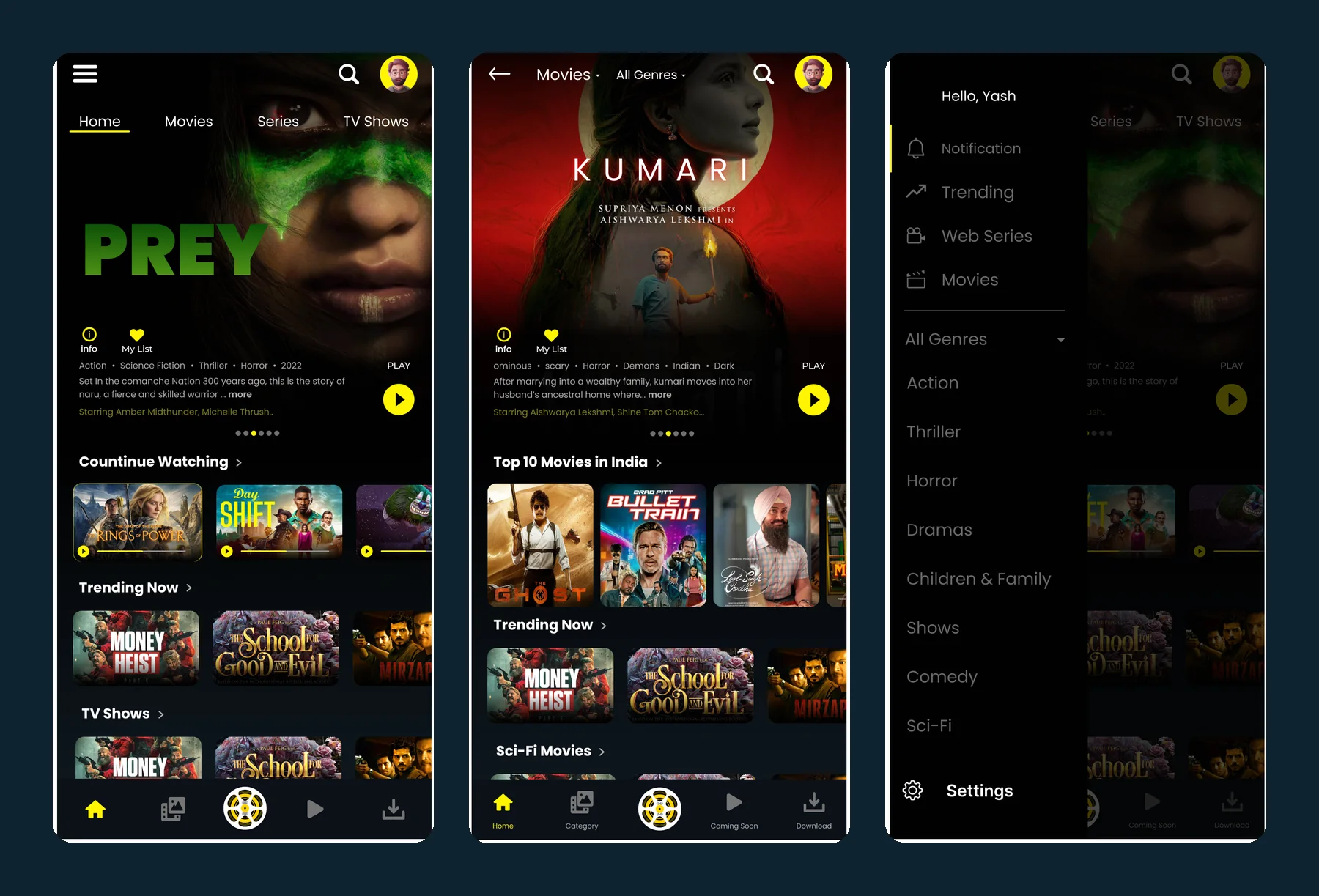1319x896 pixels.
Task: Tap search icon on Movies screen
Action: pos(764,74)
